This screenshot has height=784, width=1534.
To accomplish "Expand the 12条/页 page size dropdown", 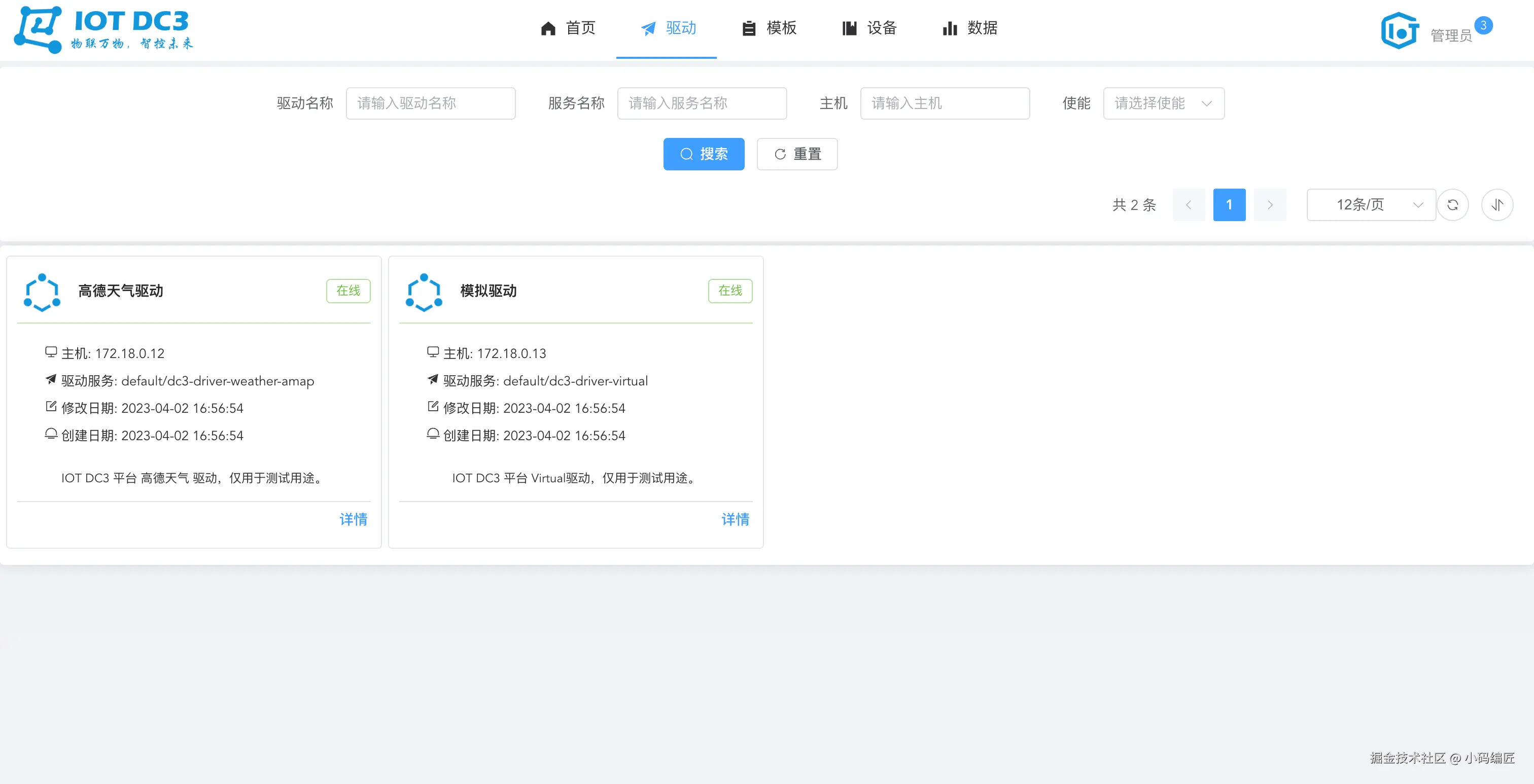I will click(x=1371, y=205).
